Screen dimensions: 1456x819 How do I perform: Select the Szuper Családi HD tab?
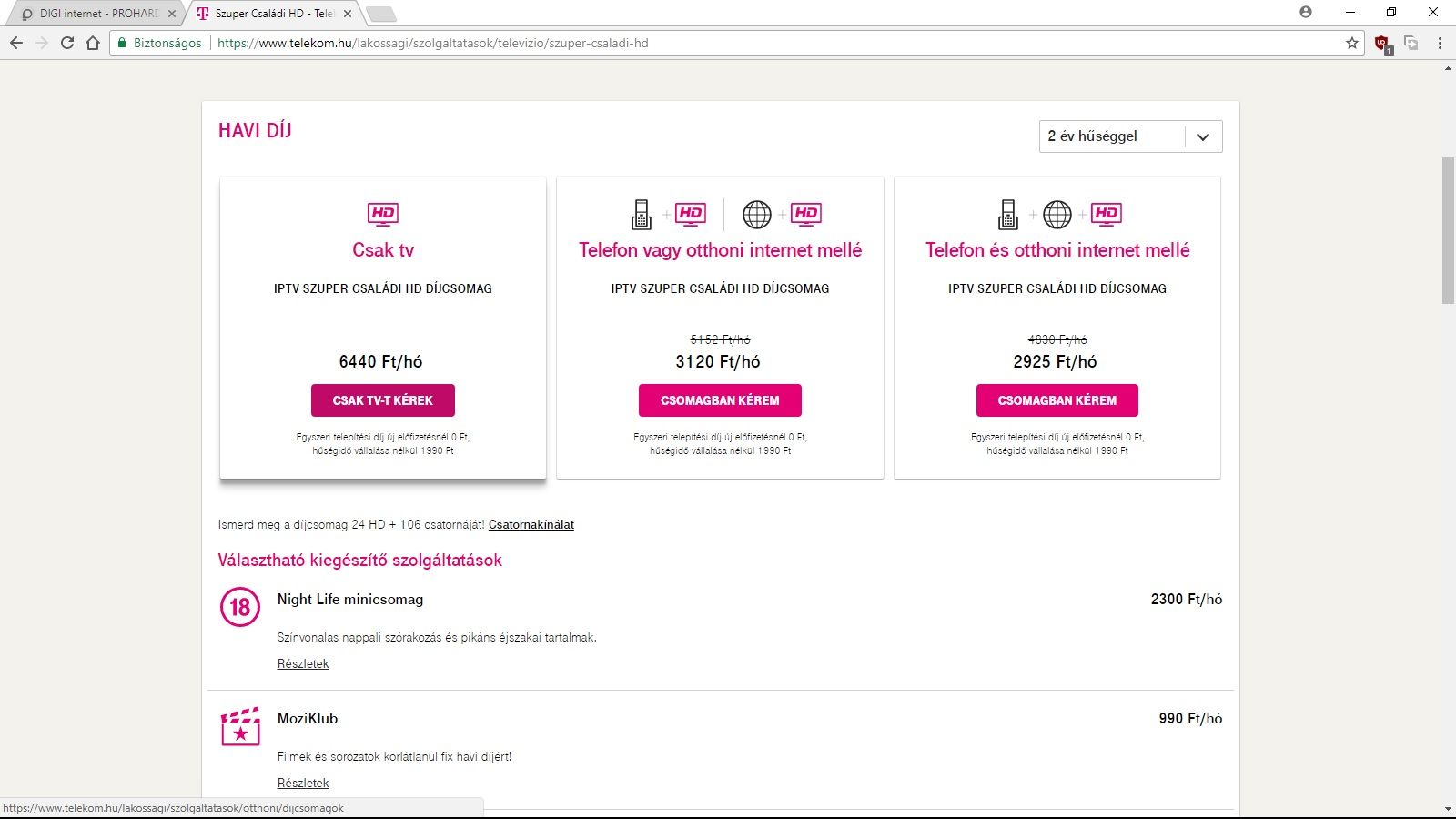[x=274, y=14]
